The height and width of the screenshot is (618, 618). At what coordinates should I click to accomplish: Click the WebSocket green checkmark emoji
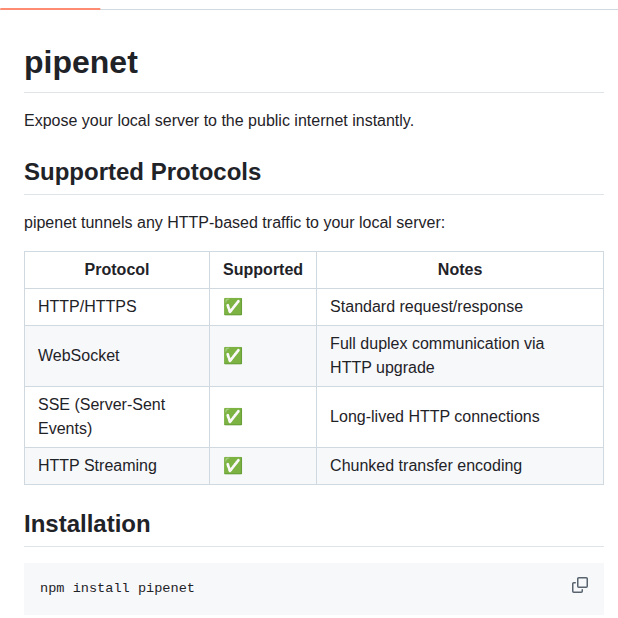point(233,356)
